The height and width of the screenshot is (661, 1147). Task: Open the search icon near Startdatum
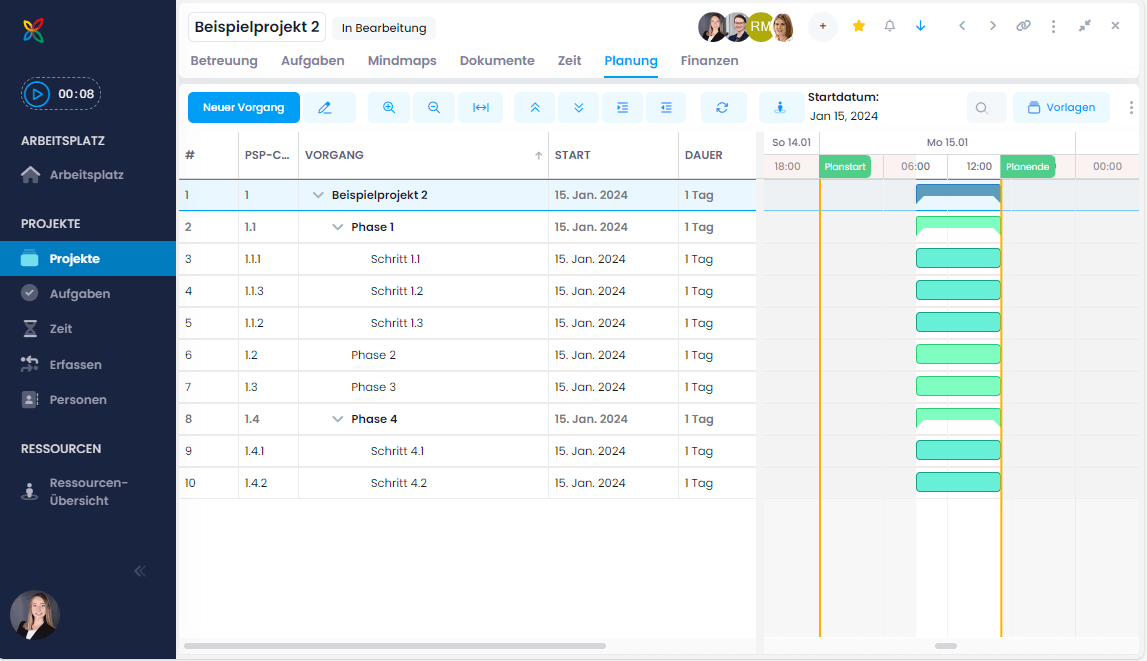click(983, 107)
